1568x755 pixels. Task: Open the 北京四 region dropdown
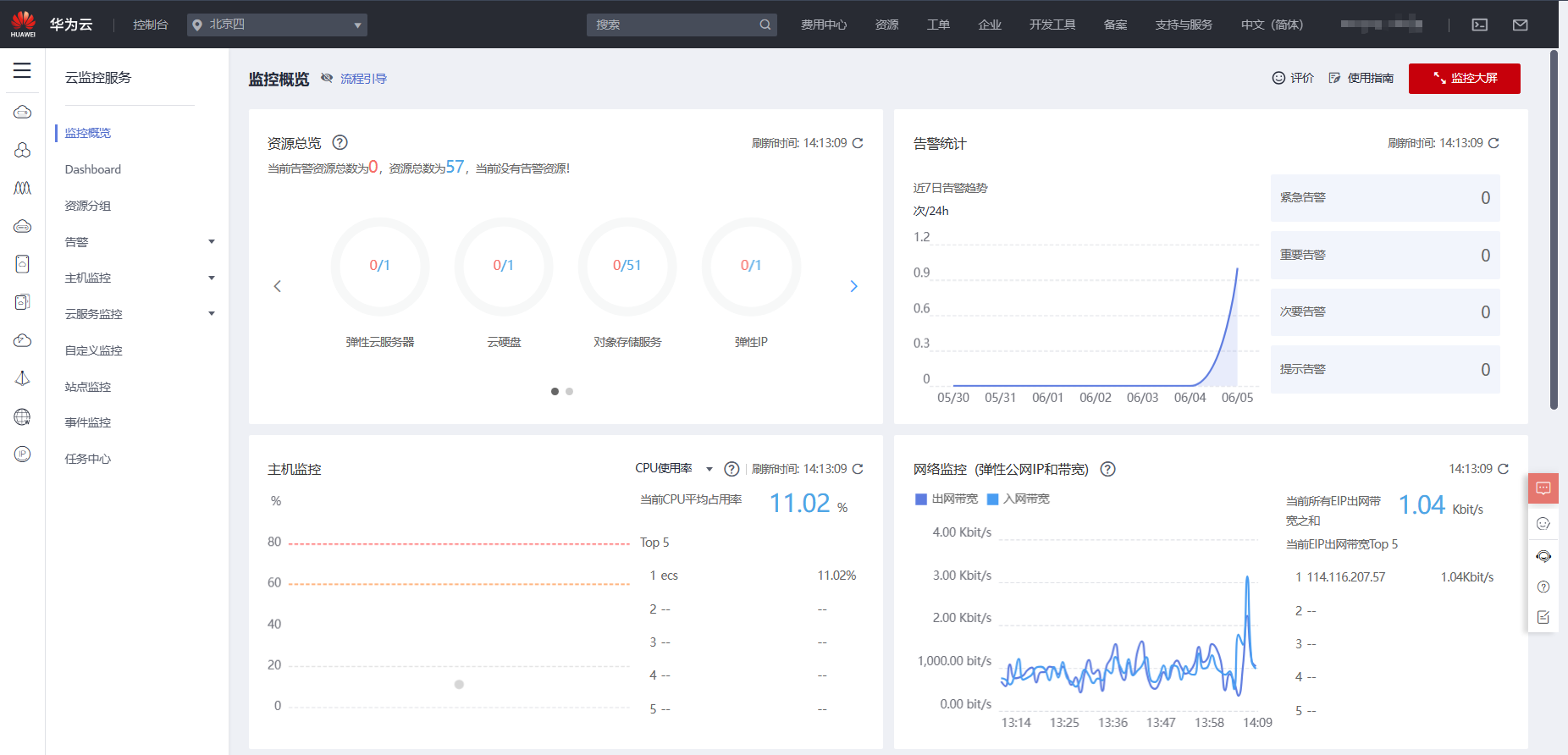coord(277,25)
